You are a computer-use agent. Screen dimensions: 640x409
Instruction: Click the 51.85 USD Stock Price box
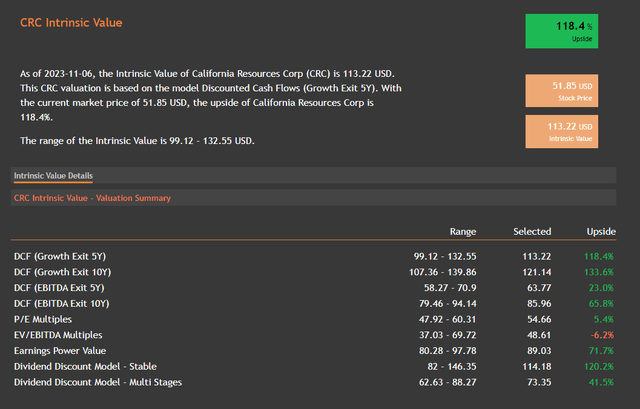[x=562, y=91]
